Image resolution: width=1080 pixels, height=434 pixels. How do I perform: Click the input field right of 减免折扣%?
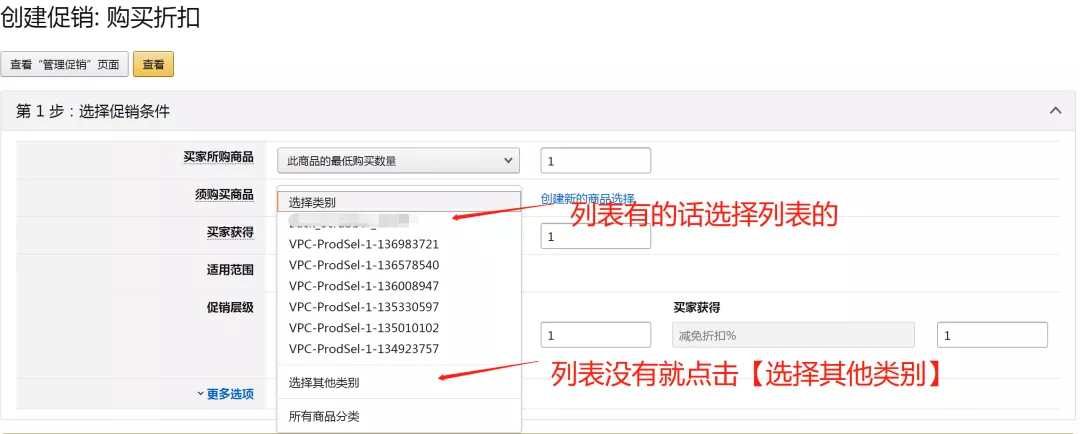pyautogui.click(x=993, y=335)
